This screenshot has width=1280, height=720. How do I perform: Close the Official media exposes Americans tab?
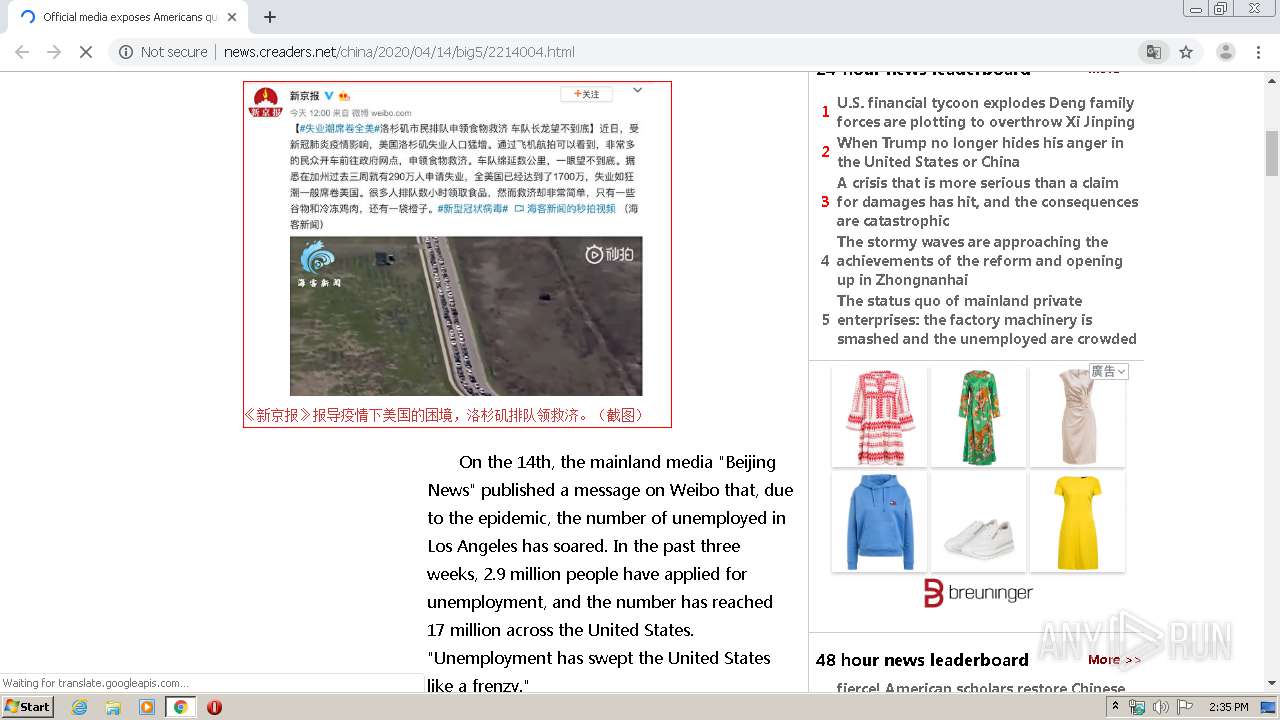coord(232,17)
